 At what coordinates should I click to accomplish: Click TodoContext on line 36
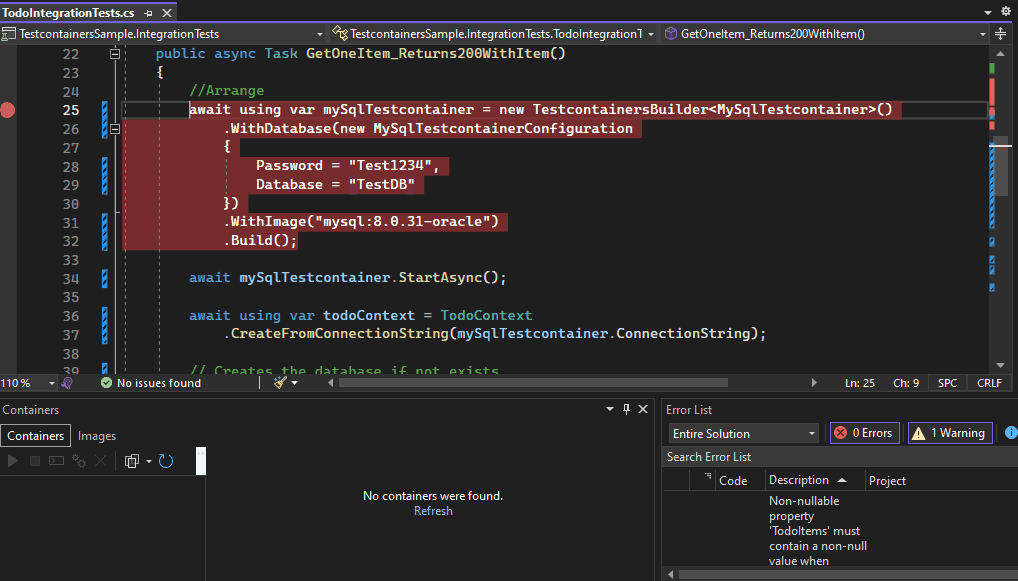click(x=486, y=315)
